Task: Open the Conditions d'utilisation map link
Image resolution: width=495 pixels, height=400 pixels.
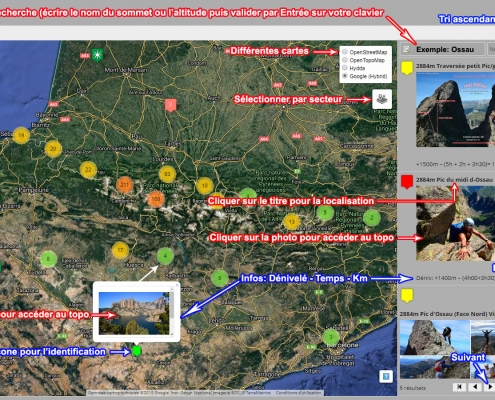Action: [x=299, y=393]
